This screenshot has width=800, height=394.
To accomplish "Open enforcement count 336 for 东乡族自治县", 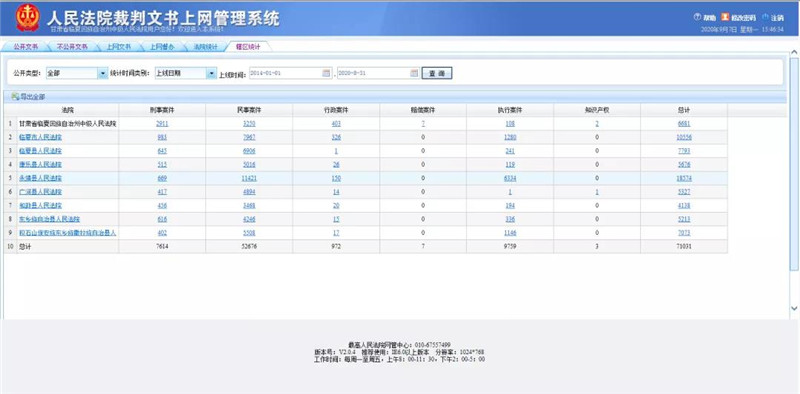I will [x=510, y=219].
